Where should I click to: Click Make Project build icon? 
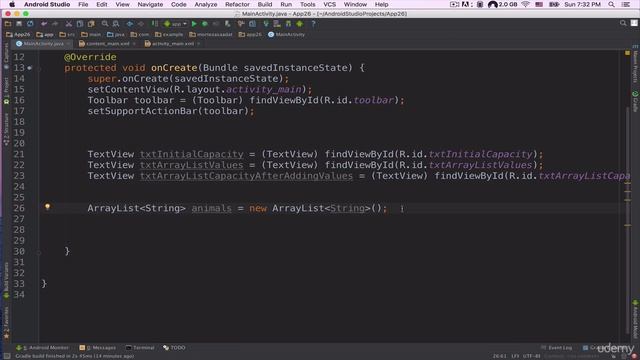tap(155, 24)
